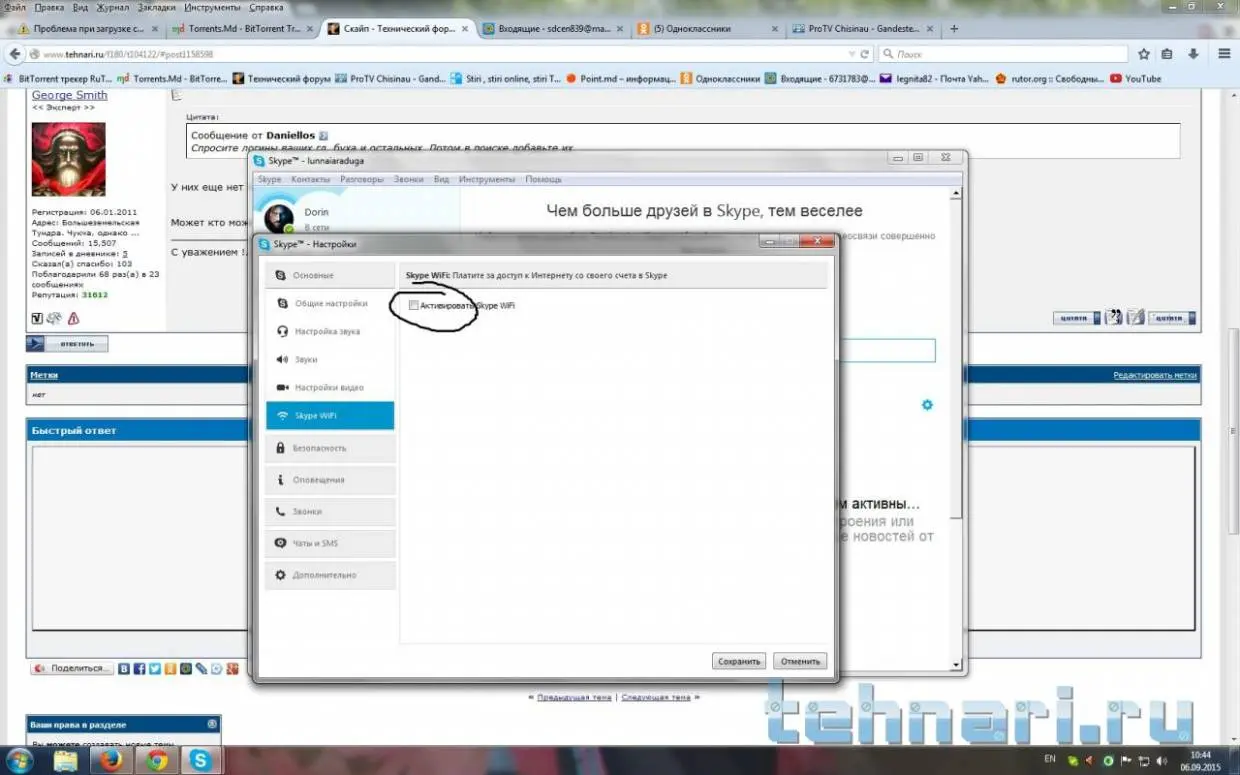Click George Smith's forum avatar image
This screenshot has width=1240, height=775.
point(68,159)
